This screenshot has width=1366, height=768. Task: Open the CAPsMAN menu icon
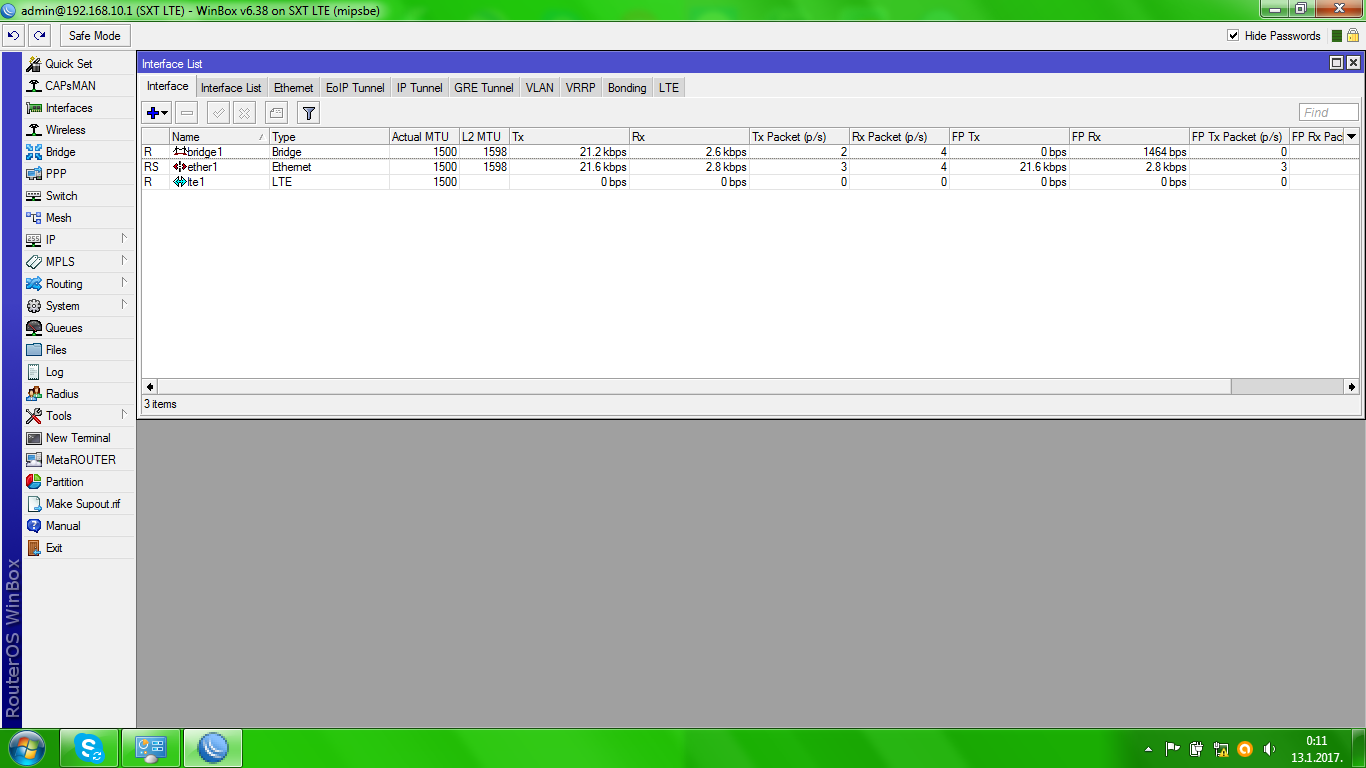point(34,86)
